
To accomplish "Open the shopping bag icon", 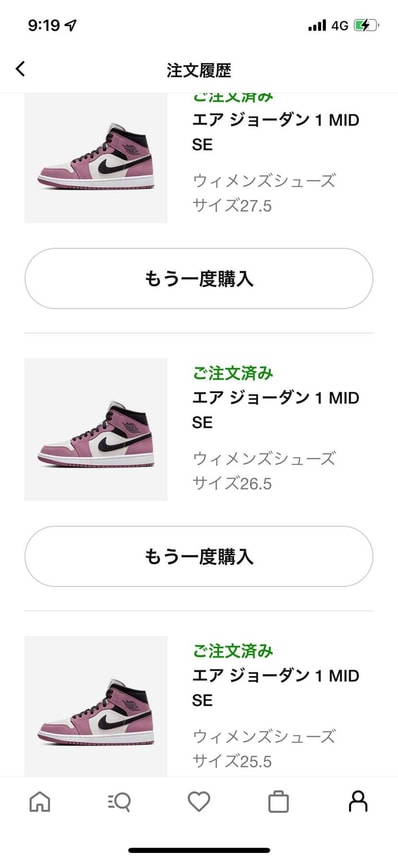I will (278, 802).
